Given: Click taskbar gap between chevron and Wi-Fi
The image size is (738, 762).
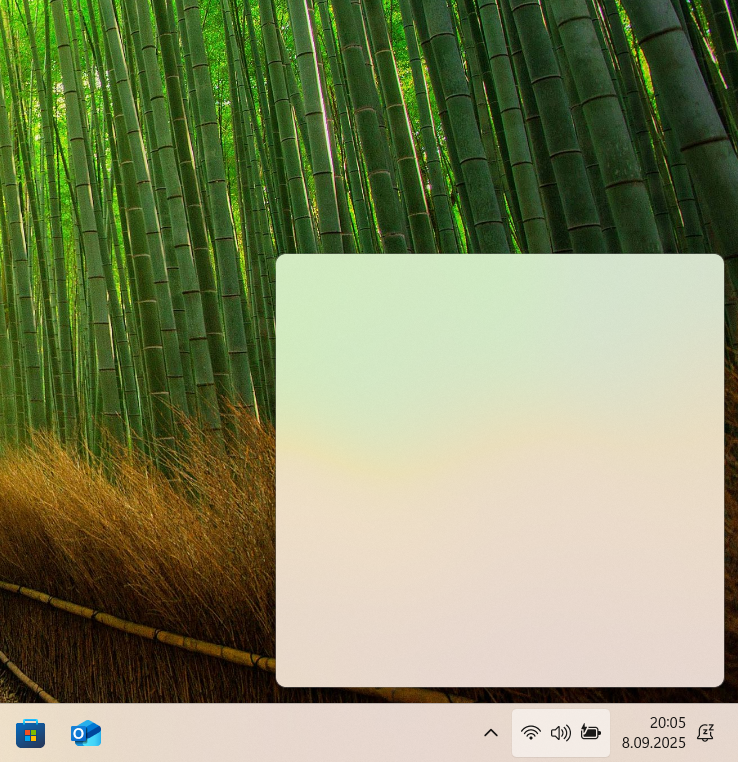Looking at the screenshot, I should (506, 733).
